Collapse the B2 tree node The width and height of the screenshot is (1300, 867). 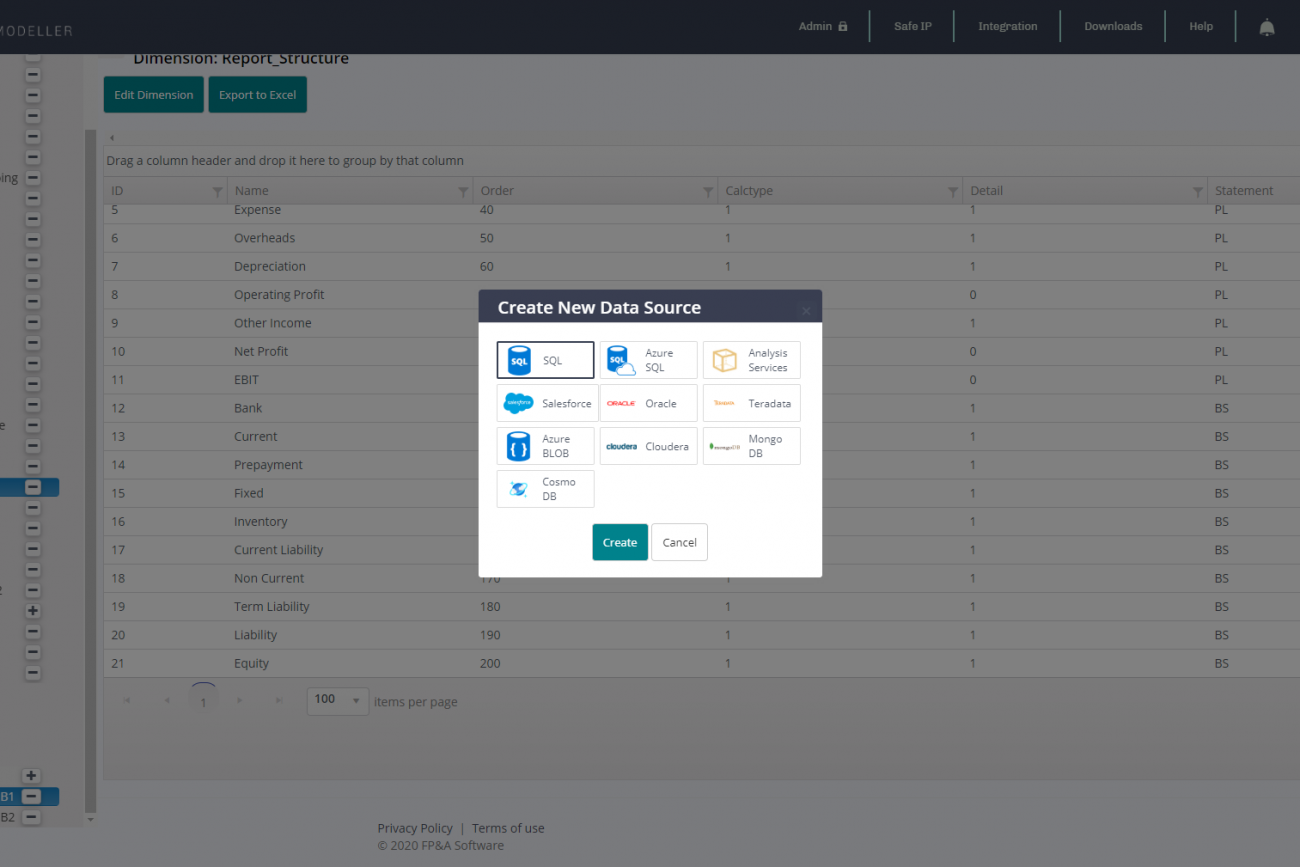(31, 817)
